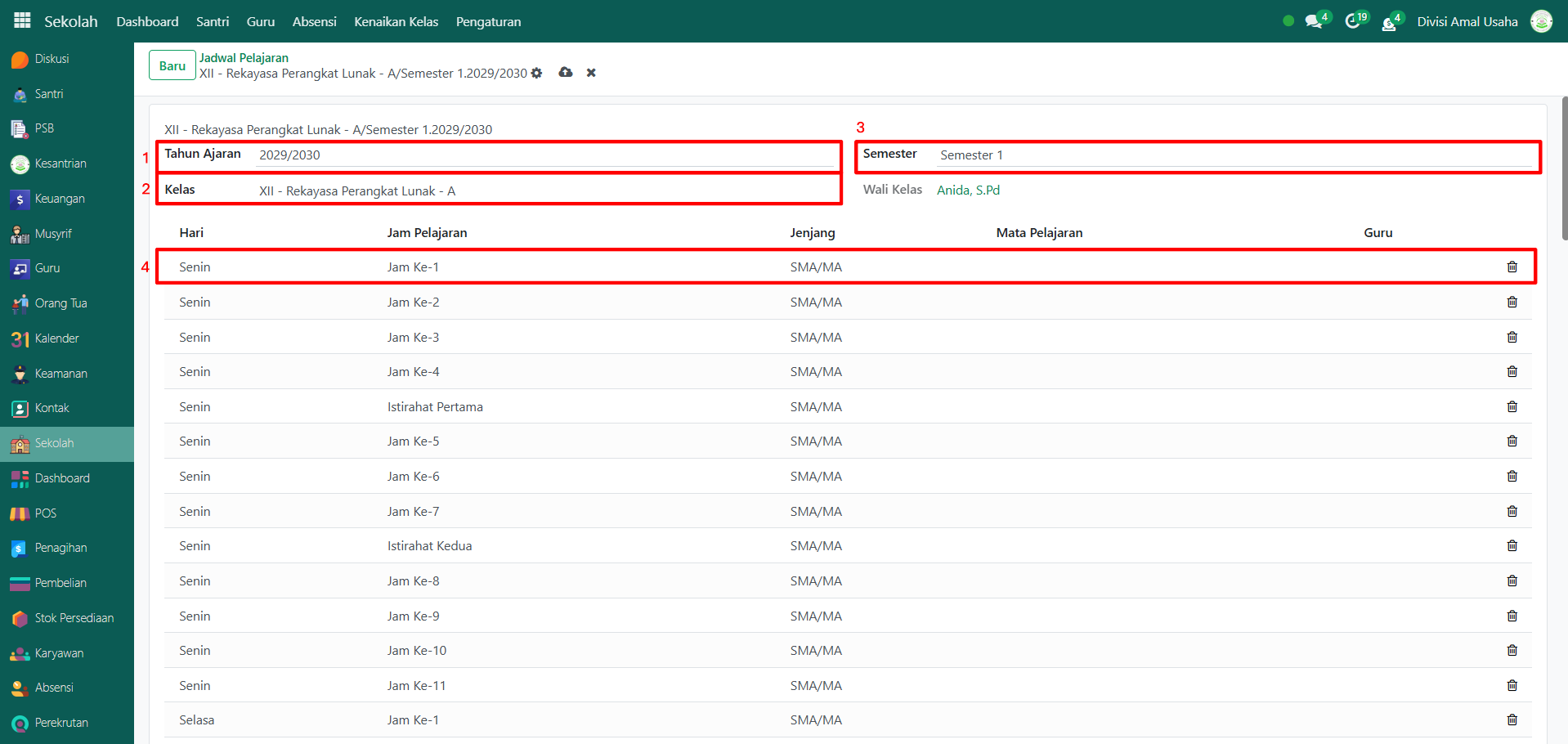Click the Baru button
This screenshot has width=1568, height=744.
(x=172, y=65)
